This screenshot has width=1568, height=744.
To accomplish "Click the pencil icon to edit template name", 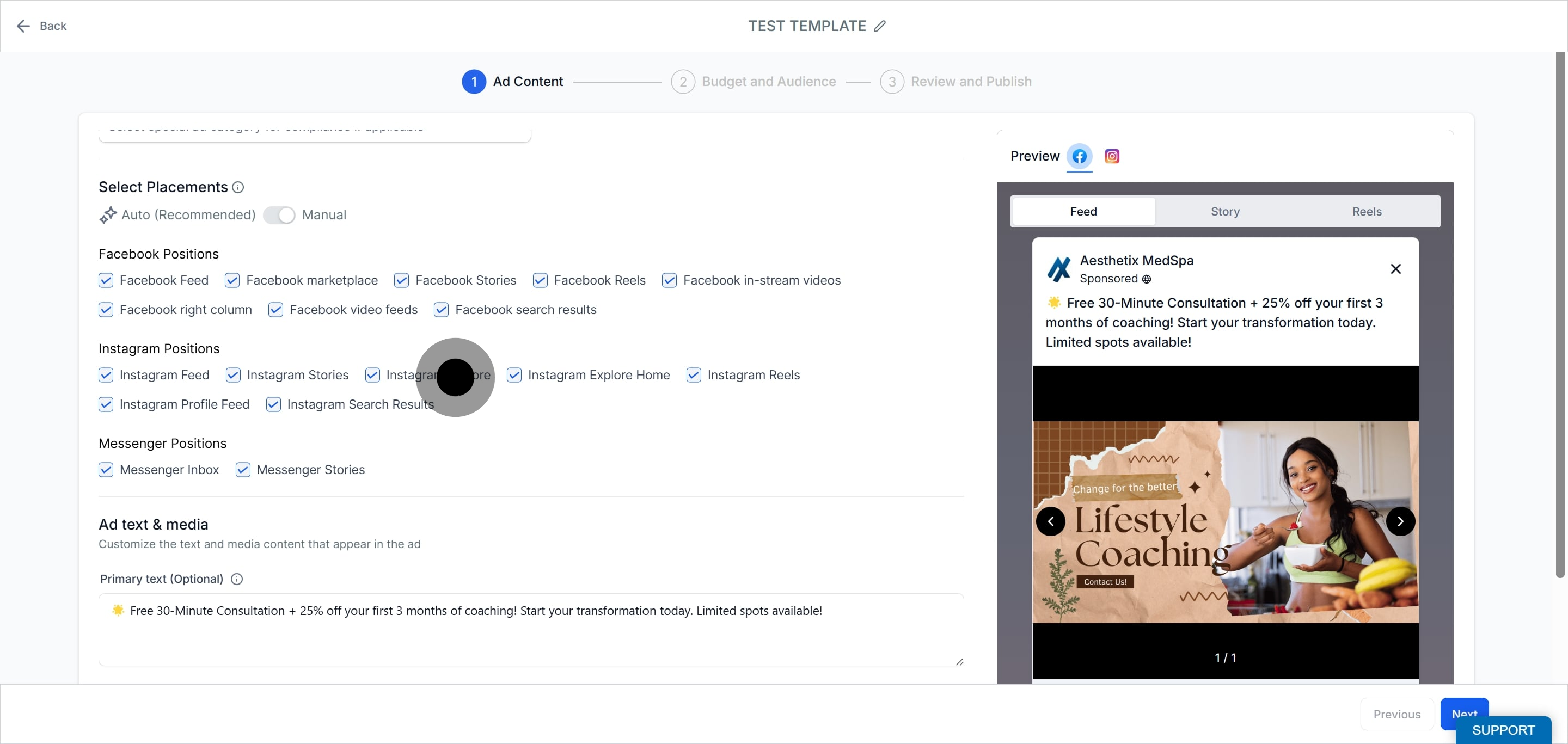I will point(880,26).
